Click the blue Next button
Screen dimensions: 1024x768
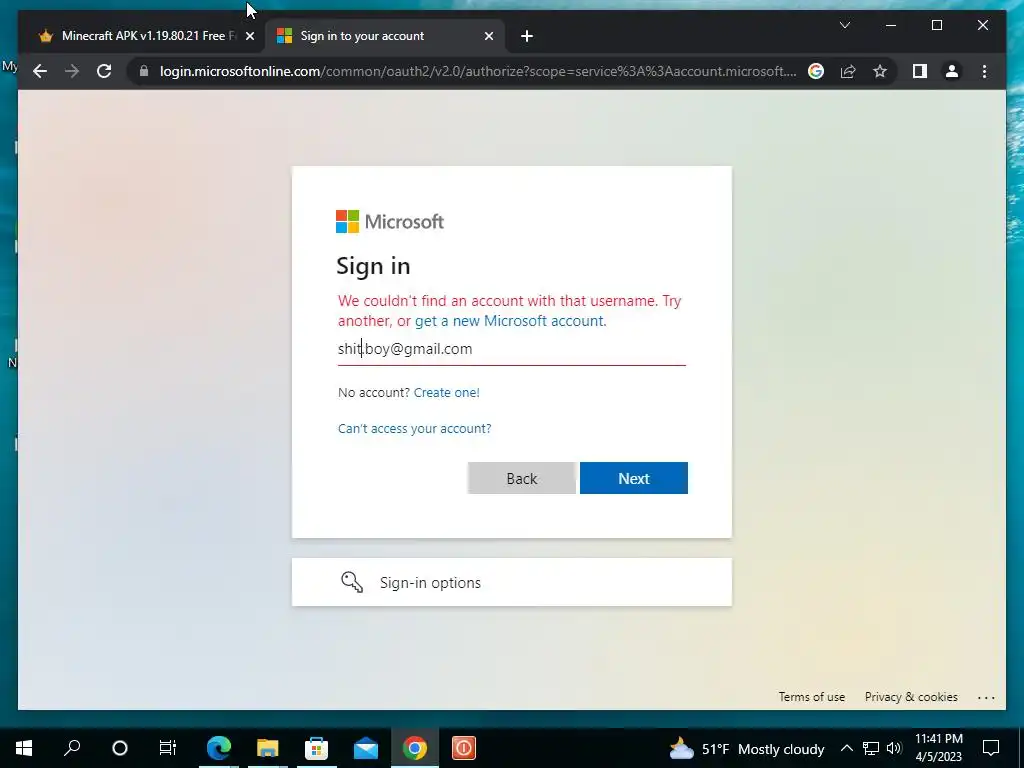coord(633,478)
